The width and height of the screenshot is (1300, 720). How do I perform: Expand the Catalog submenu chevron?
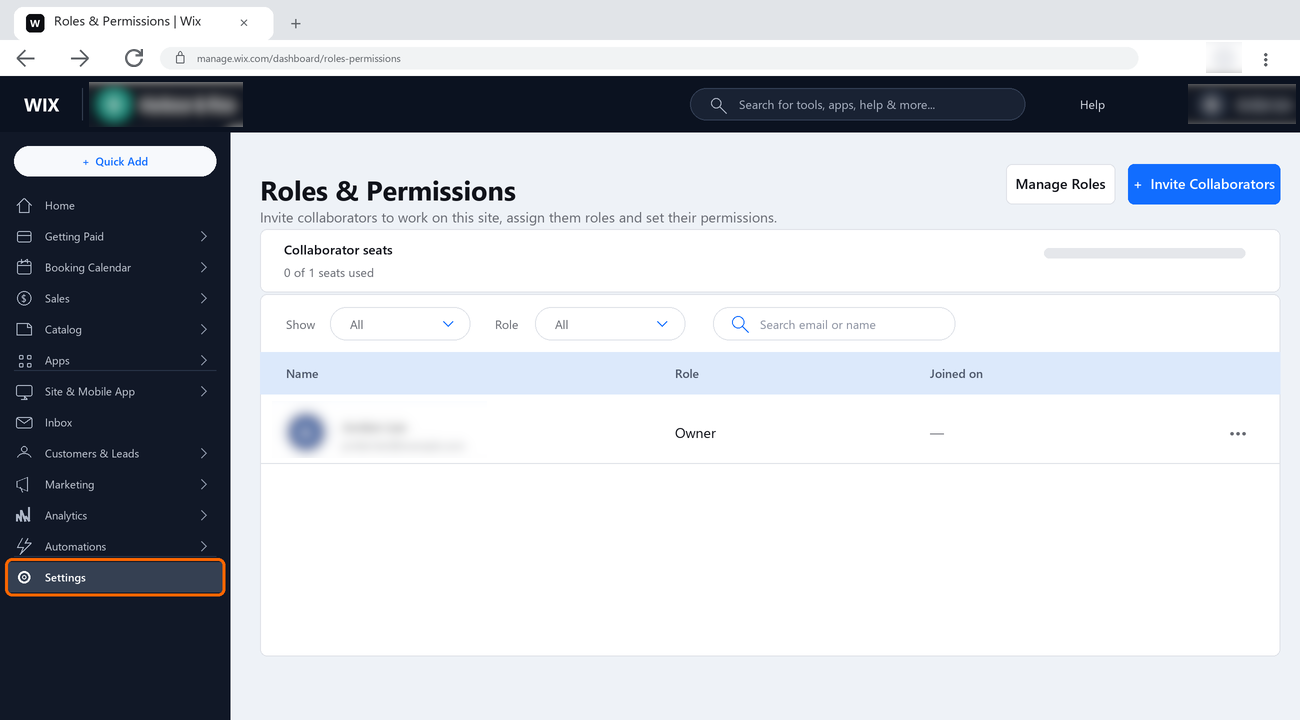click(x=204, y=330)
